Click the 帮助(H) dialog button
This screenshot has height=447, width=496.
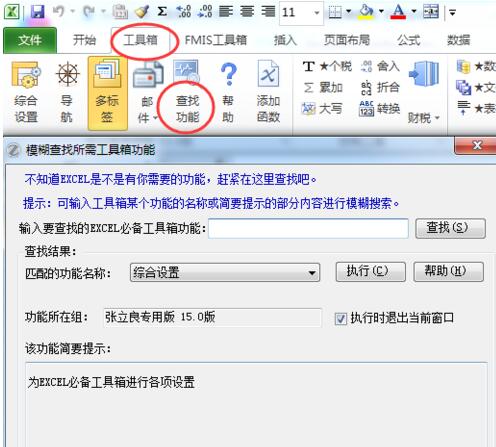pos(448,272)
